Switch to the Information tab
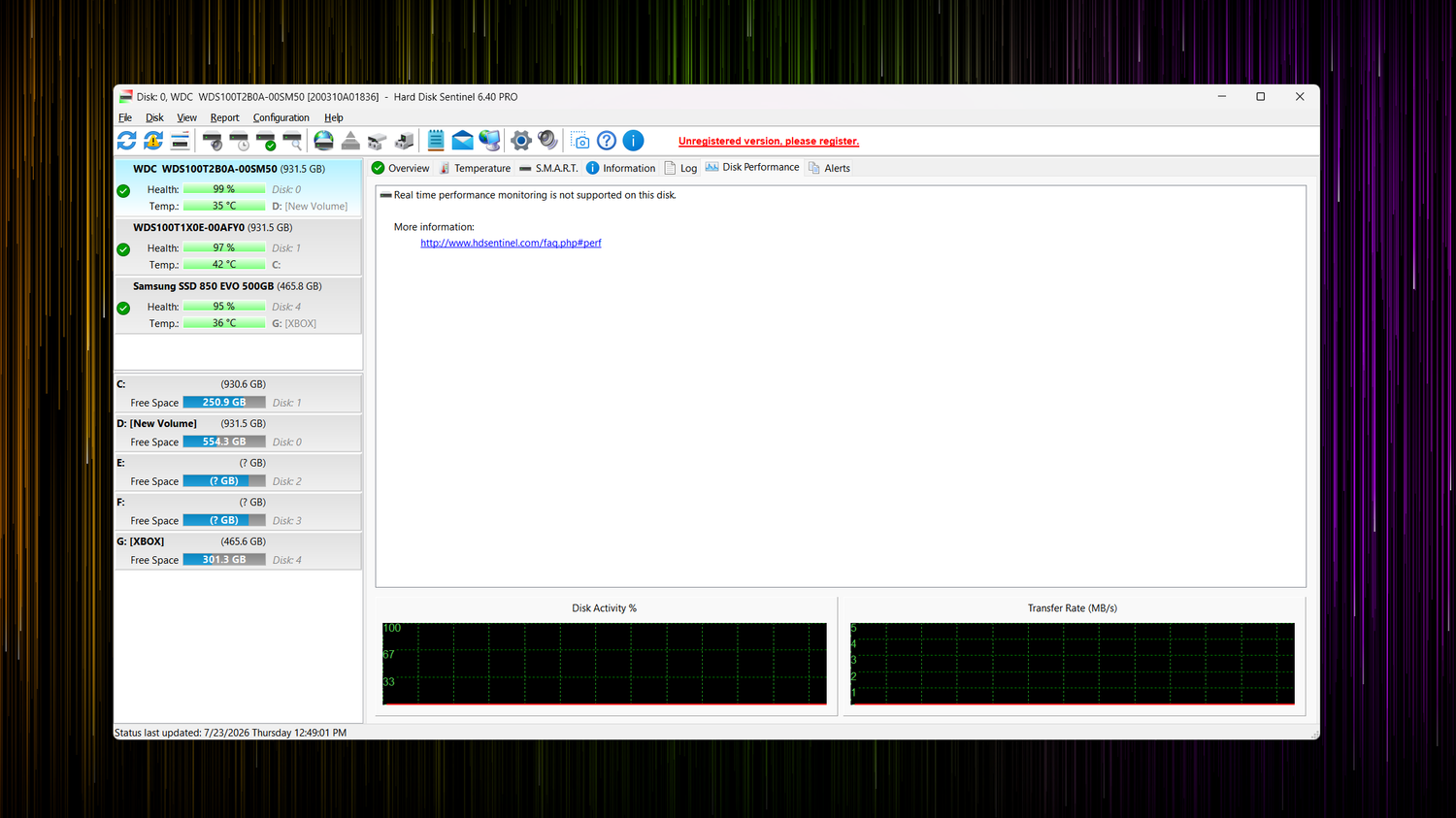This screenshot has width=1456, height=818. point(620,168)
